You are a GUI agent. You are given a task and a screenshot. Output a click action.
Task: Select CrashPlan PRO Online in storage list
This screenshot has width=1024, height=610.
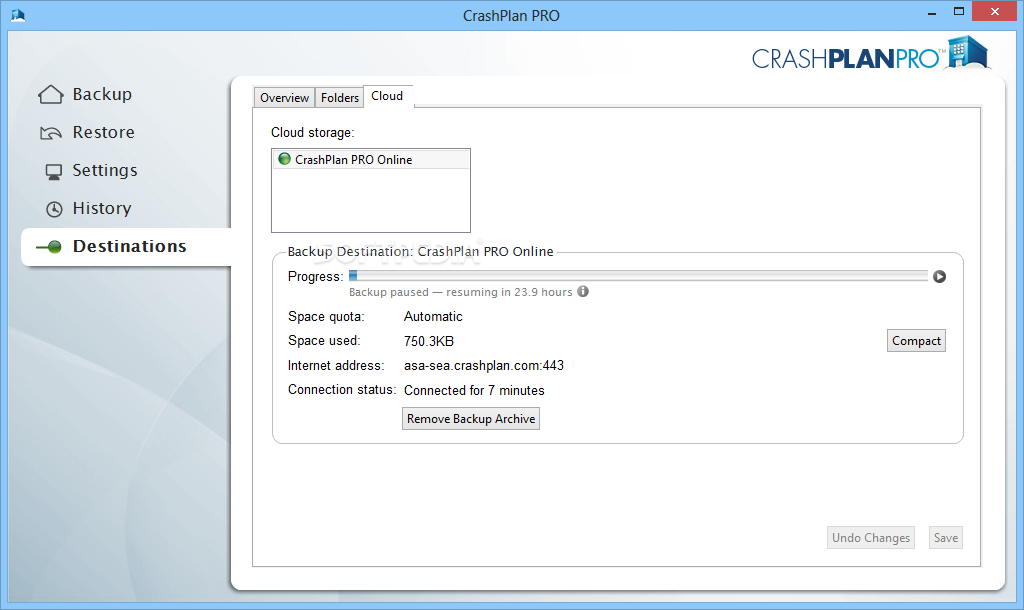click(x=371, y=159)
